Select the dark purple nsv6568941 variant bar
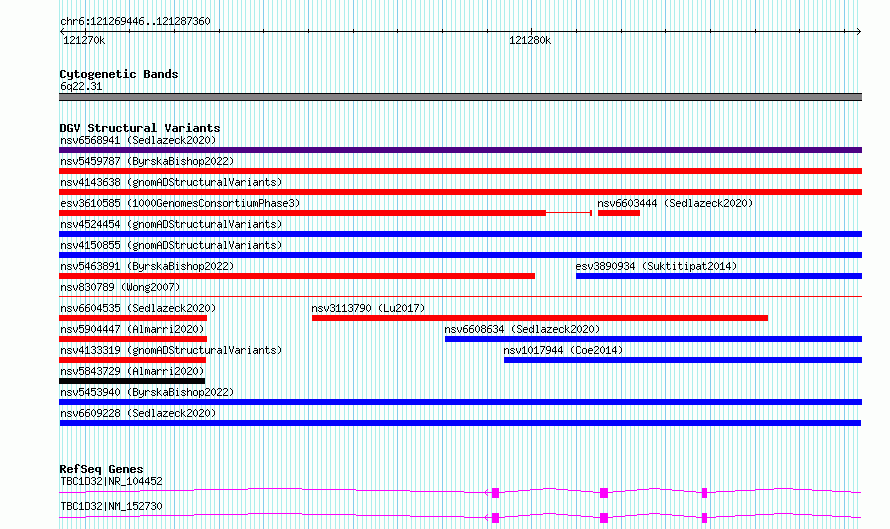 460,150
